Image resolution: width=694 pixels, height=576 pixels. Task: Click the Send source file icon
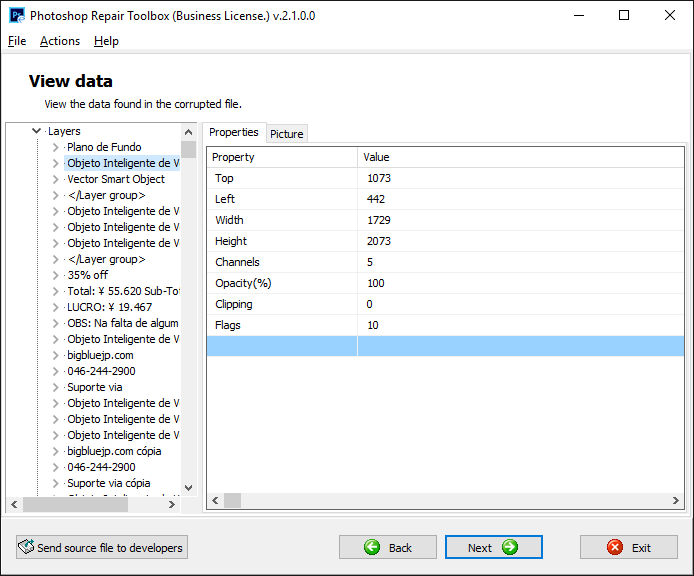26,547
